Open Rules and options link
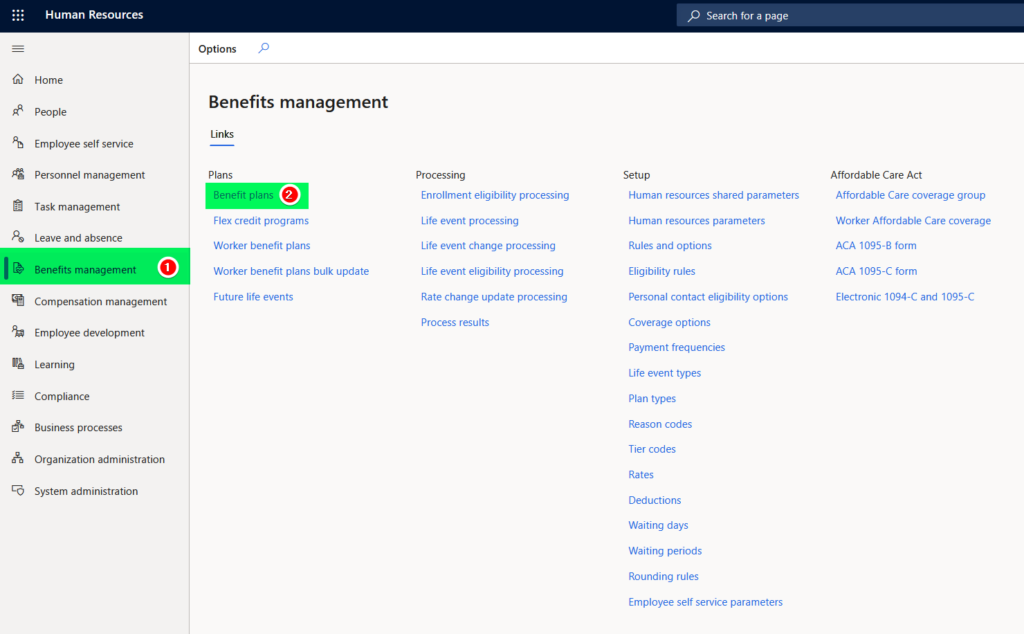Screen dimensions: 1024x634 pos(670,246)
